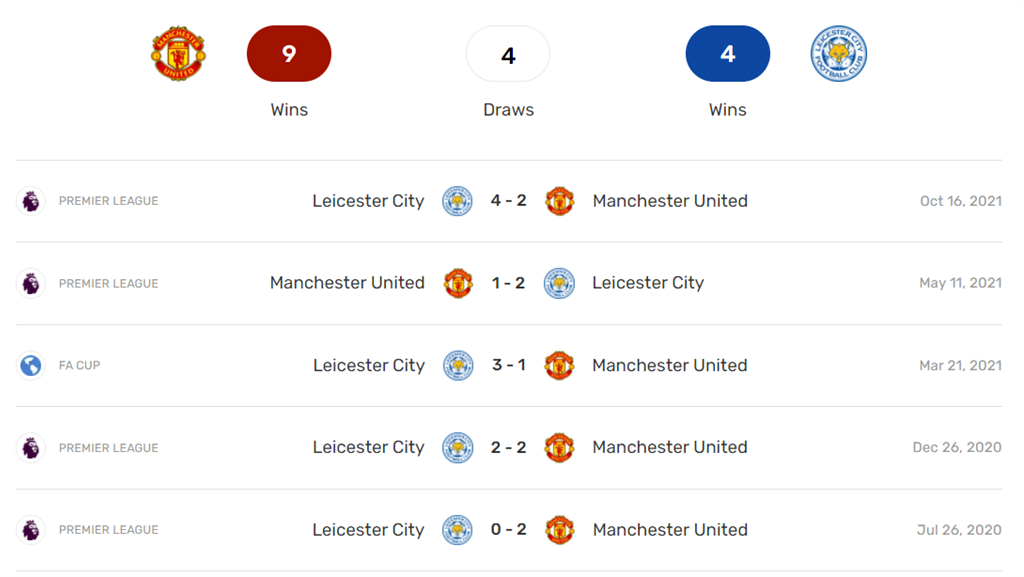Open the 2 - 2 draw score

tap(508, 448)
